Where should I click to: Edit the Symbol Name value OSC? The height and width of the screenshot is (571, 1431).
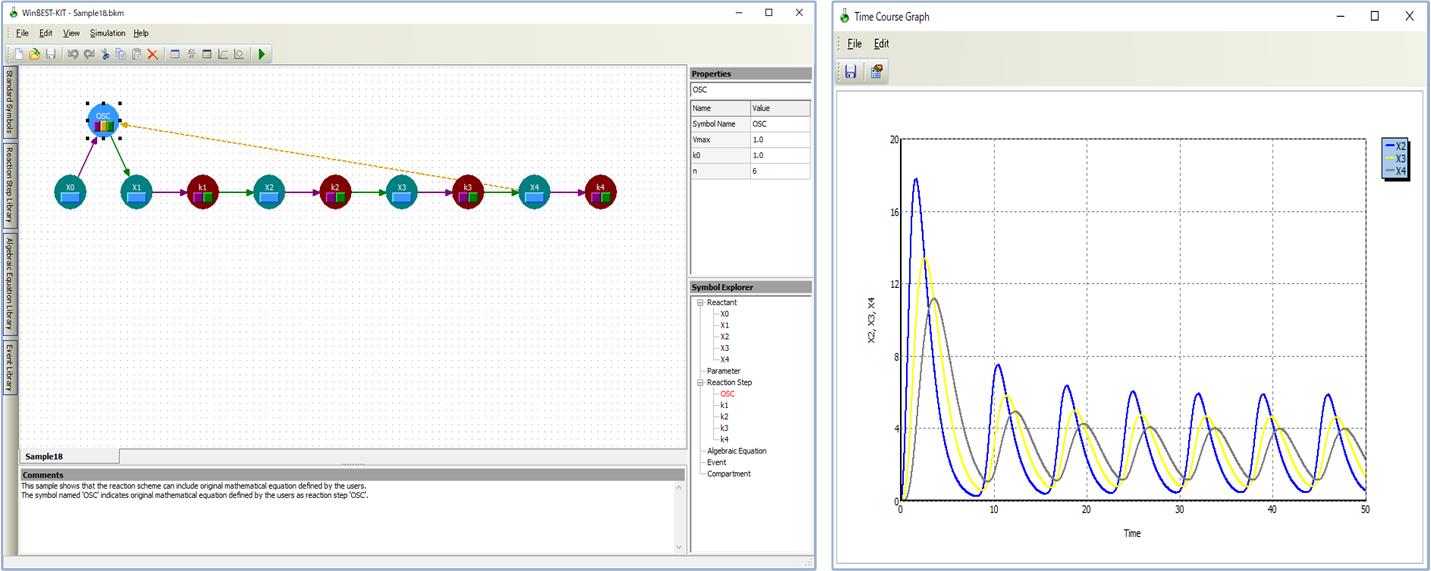(x=780, y=124)
